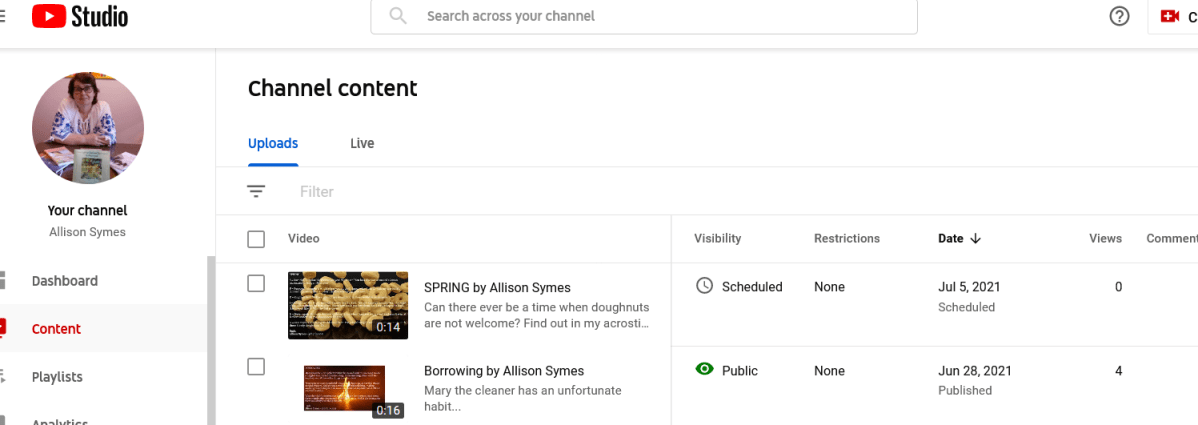Open the Help question mark icon
This screenshot has width=1198, height=425.
[x=1120, y=17]
